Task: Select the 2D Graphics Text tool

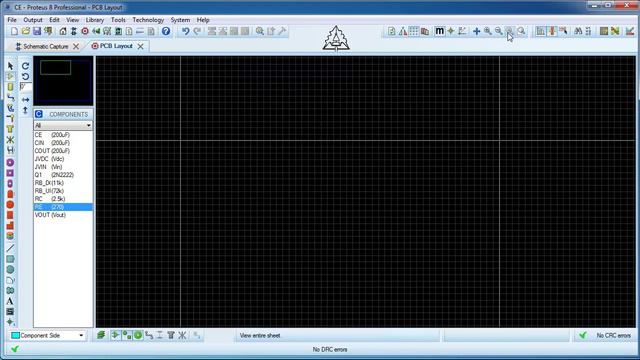Action: [x=10, y=301]
